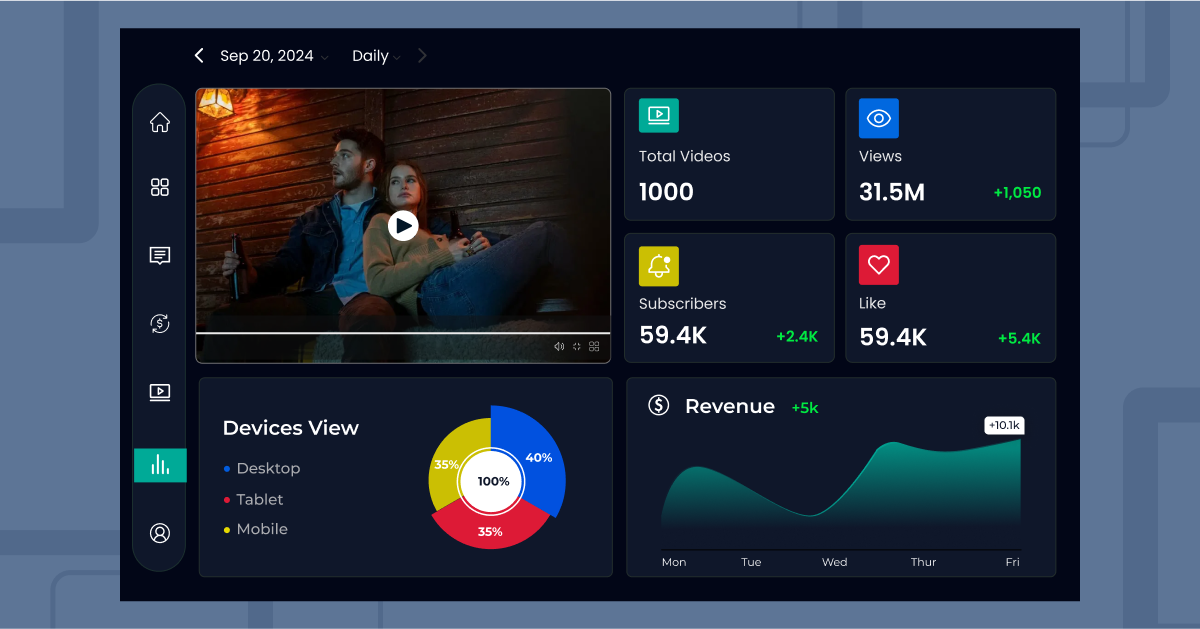Screen dimensions: 1200x629
Task: Open the profile icon at sidebar bottom
Action: (x=159, y=533)
